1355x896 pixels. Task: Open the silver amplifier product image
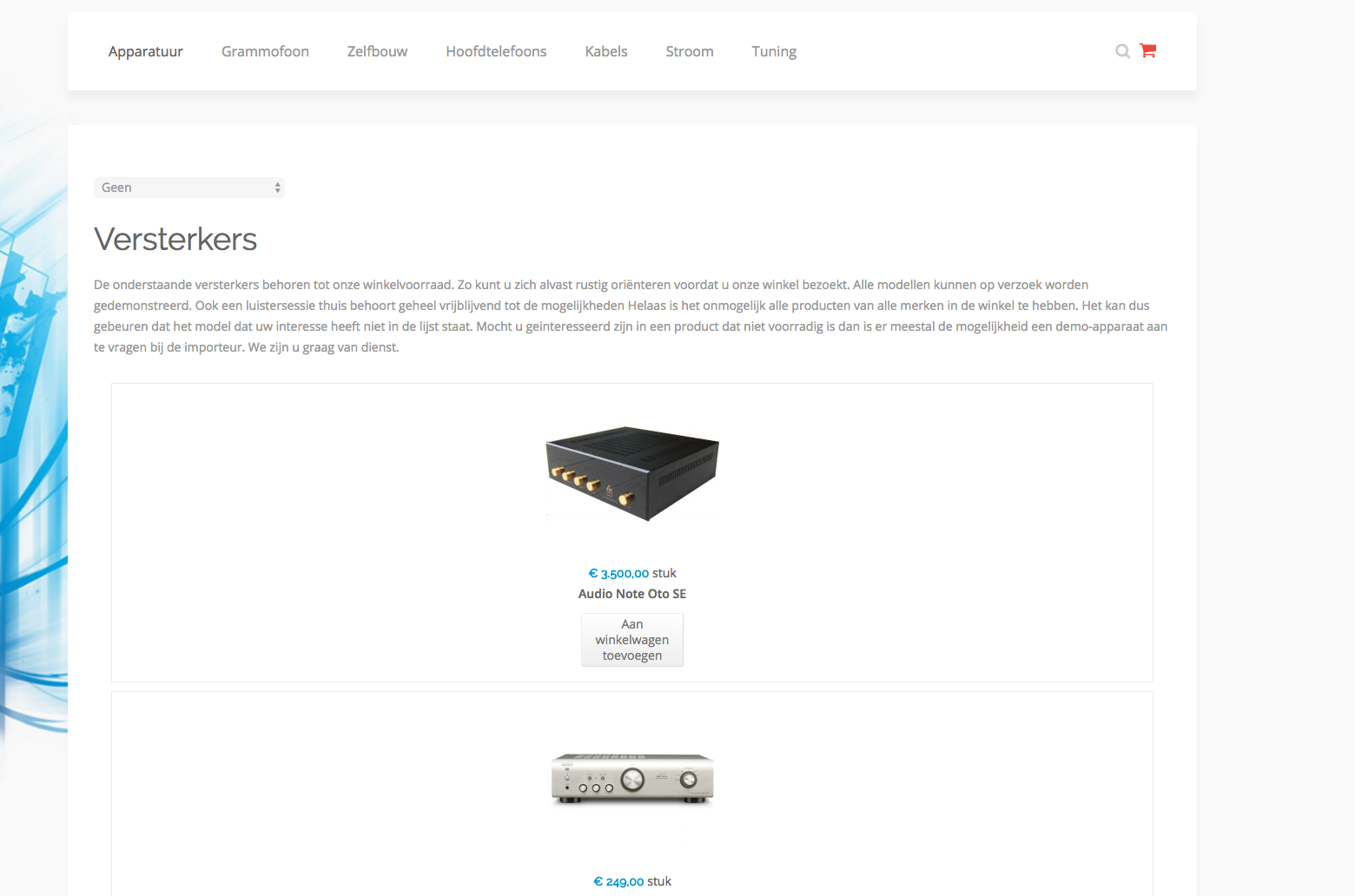click(632, 779)
